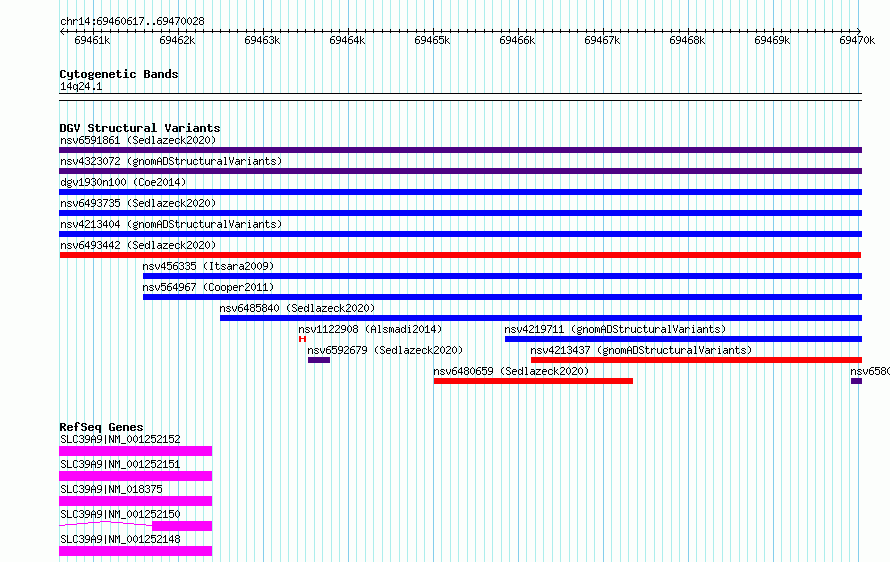Click the magenta exon block for NM_001252150
The height and width of the screenshot is (562, 890).
tap(182, 526)
